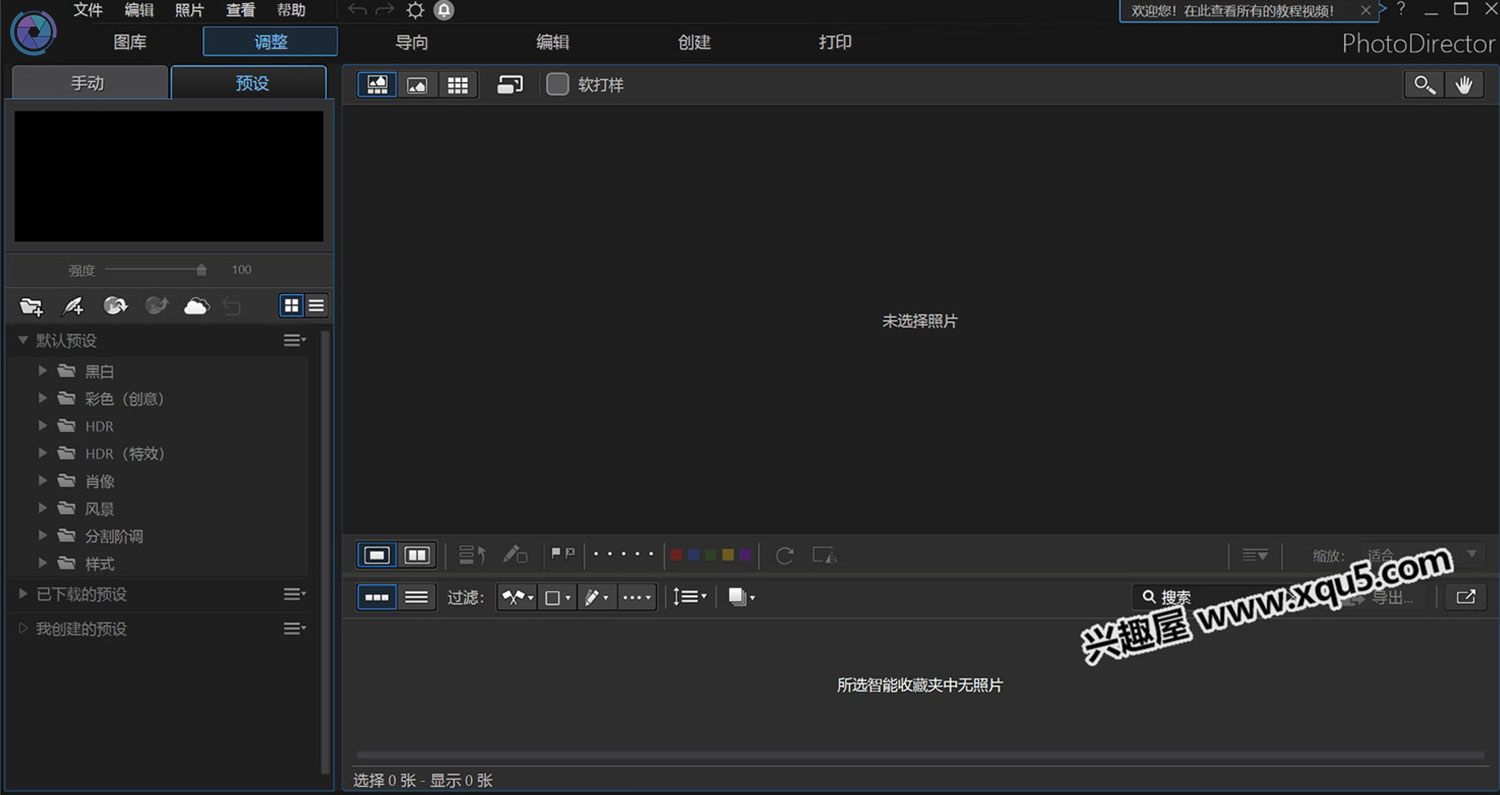Screen dimensions: 1500x795
Task: Click the cloud presets download icon
Action: click(x=196, y=306)
